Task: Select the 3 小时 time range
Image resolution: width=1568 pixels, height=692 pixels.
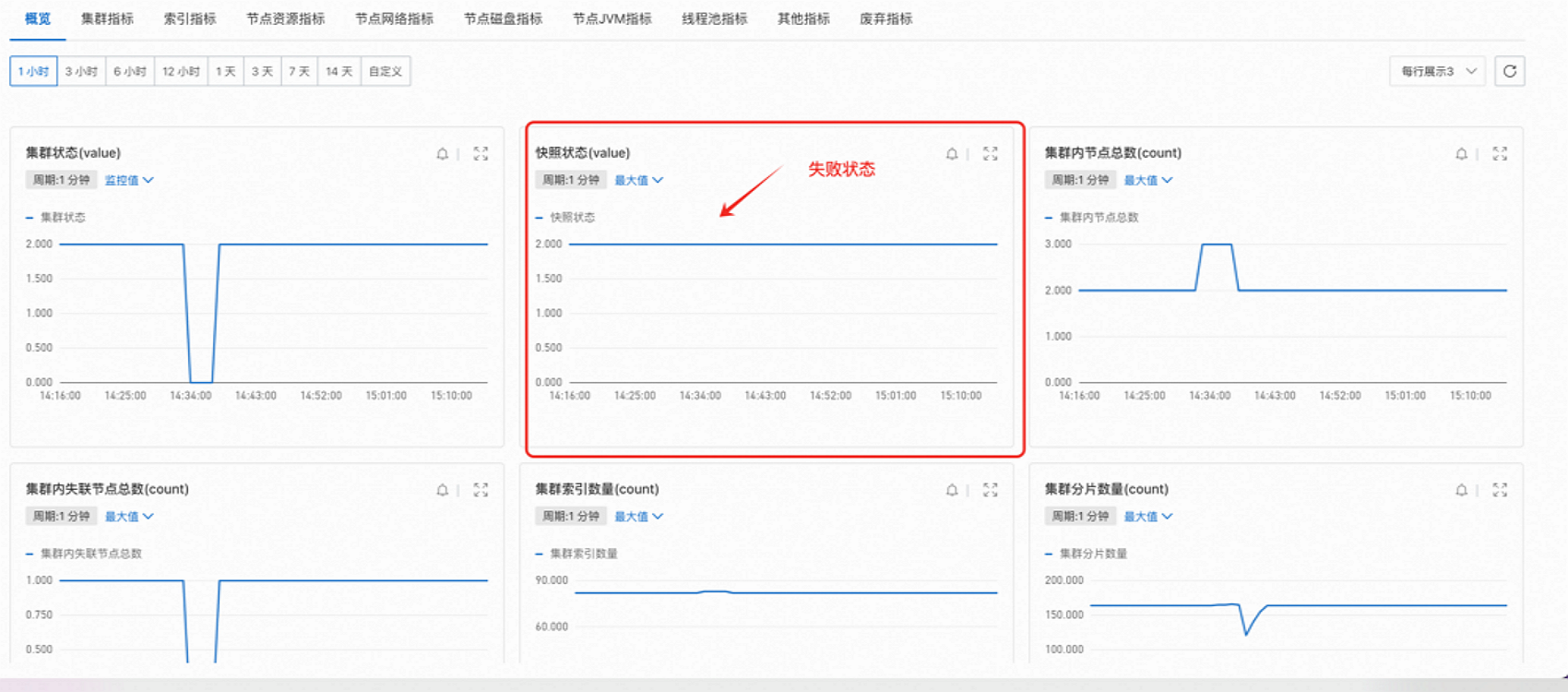Action: click(x=81, y=71)
